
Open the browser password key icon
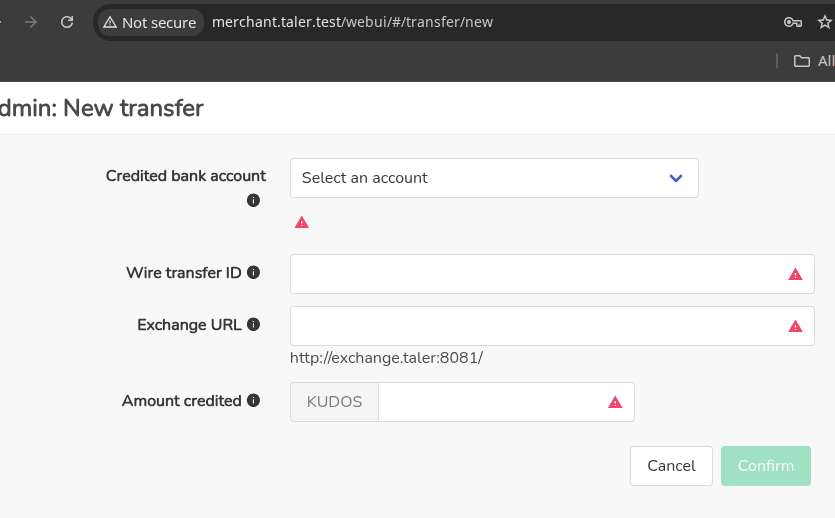[792, 22]
